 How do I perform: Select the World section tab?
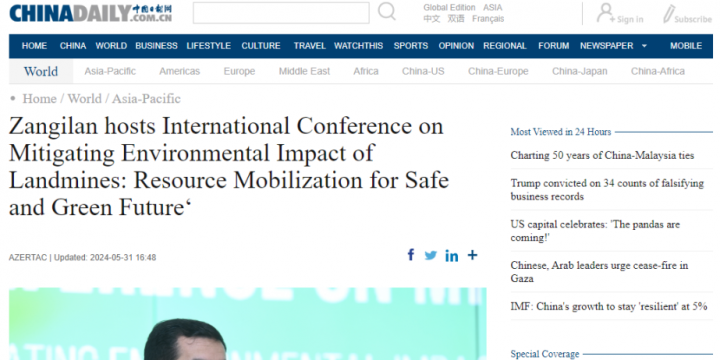[x=41, y=72]
